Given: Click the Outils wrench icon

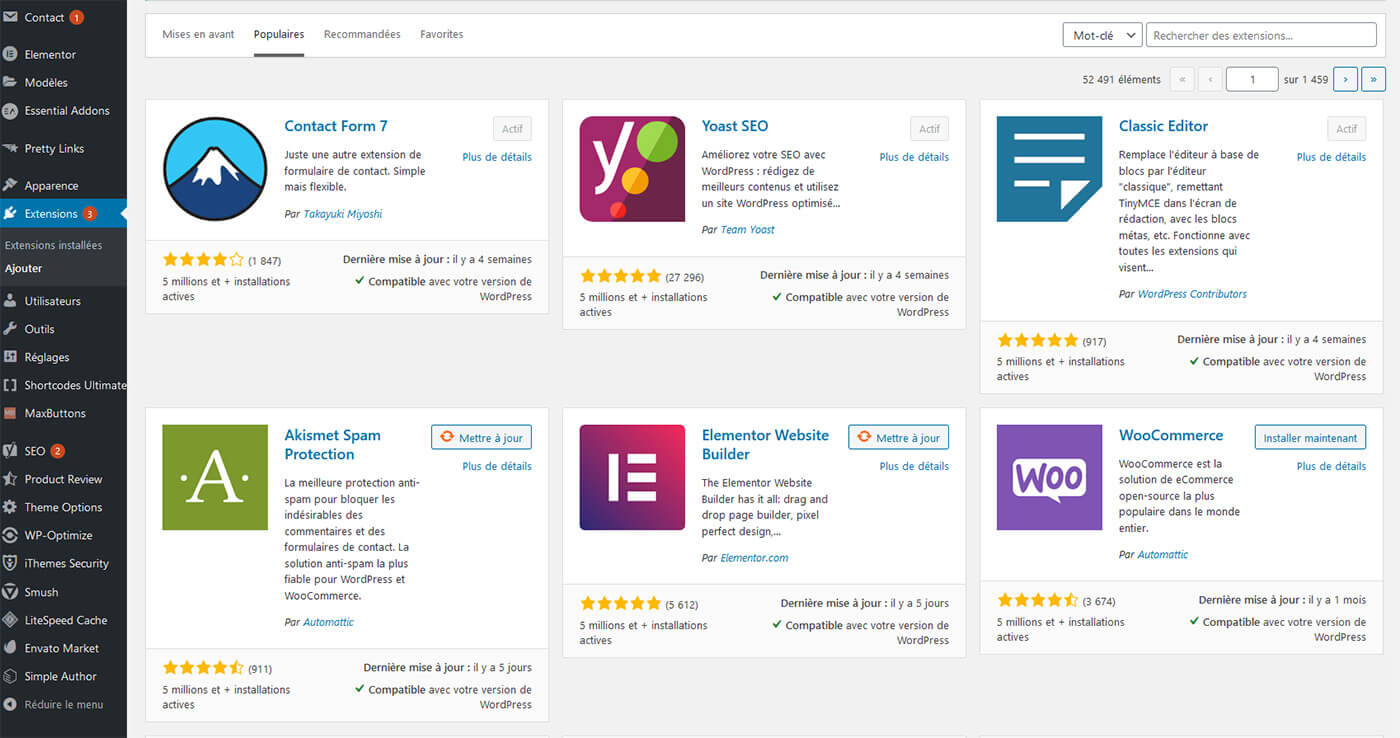Looking at the screenshot, I should (10, 328).
